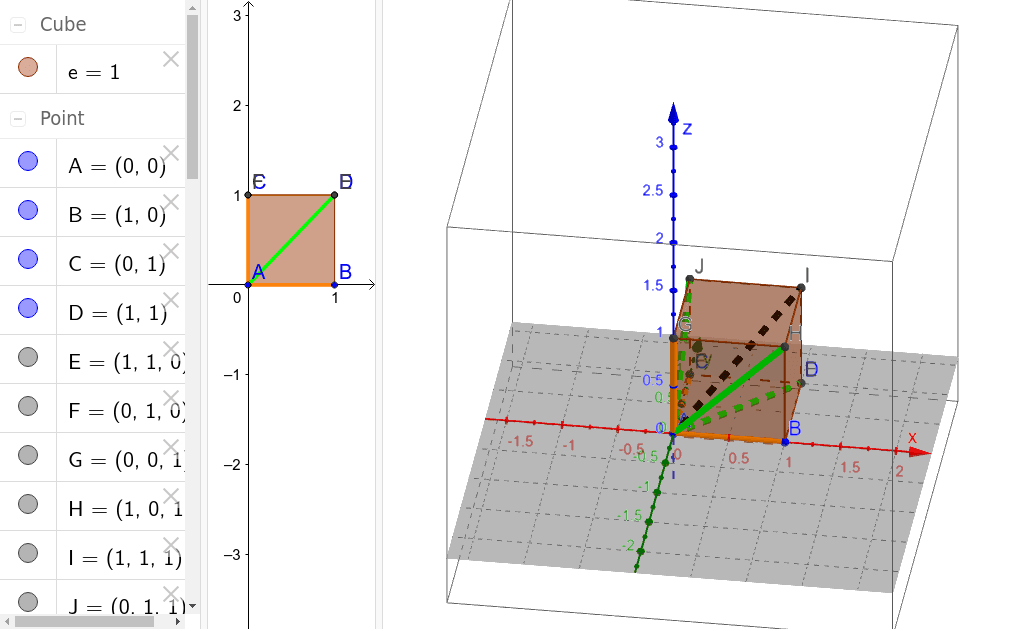Toggle visibility circle of point B

coord(28,210)
